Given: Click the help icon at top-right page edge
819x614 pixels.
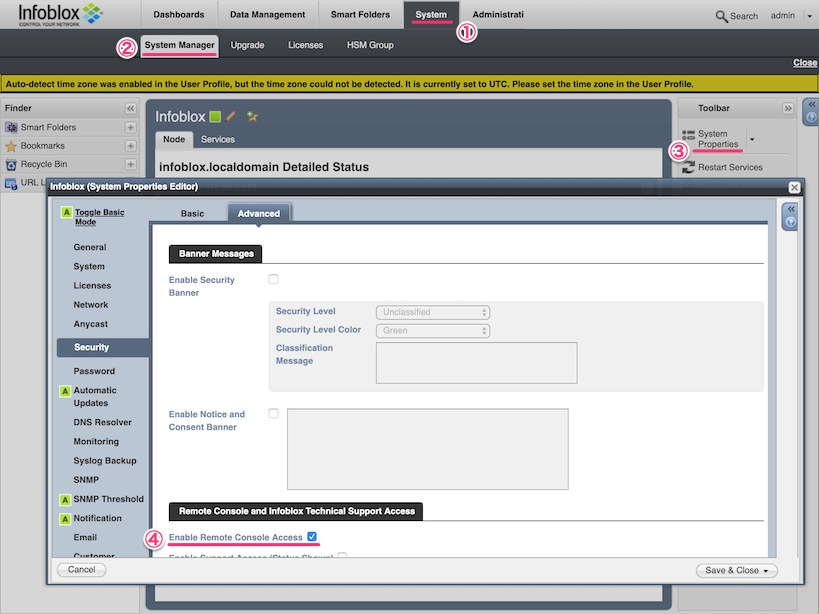Looking at the screenshot, I should click(x=811, y=117).
